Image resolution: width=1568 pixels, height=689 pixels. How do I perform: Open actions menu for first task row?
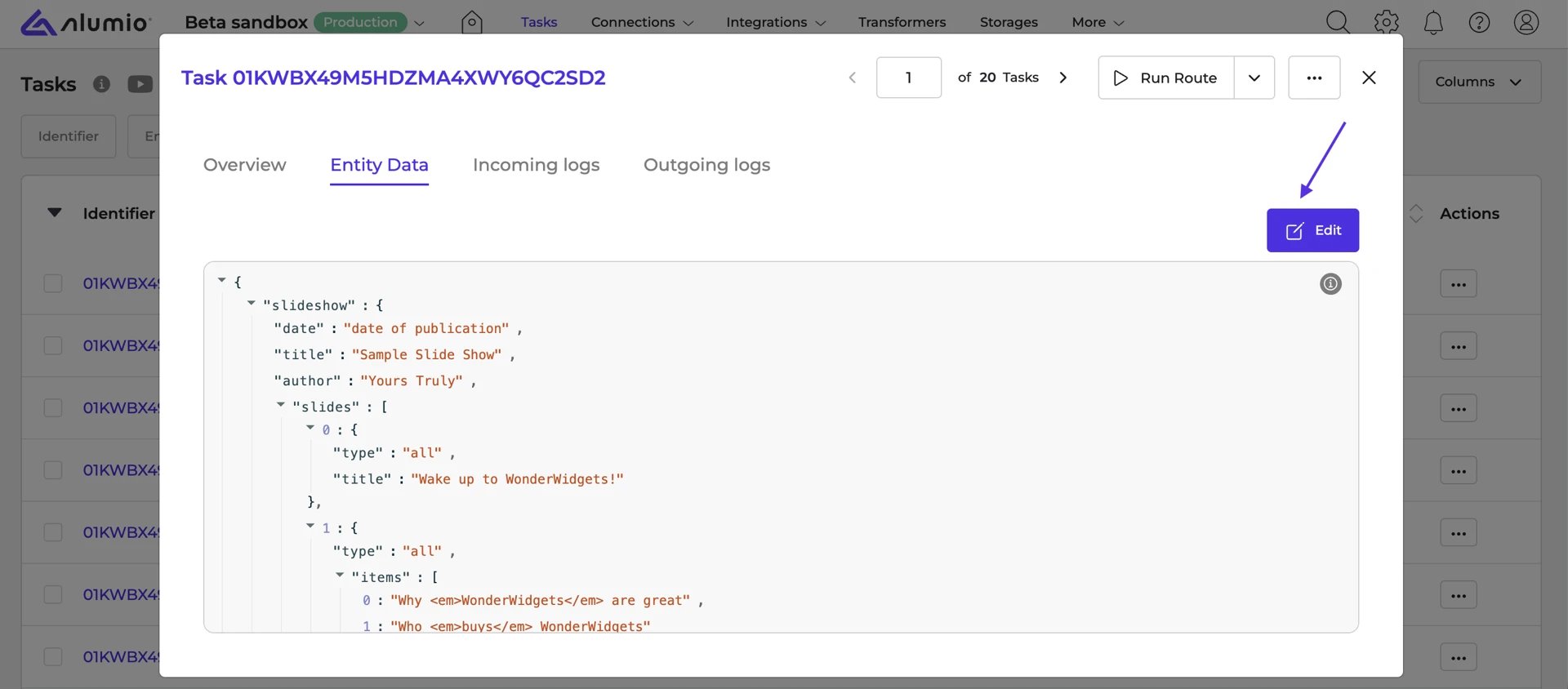[x=1459, y=284]
